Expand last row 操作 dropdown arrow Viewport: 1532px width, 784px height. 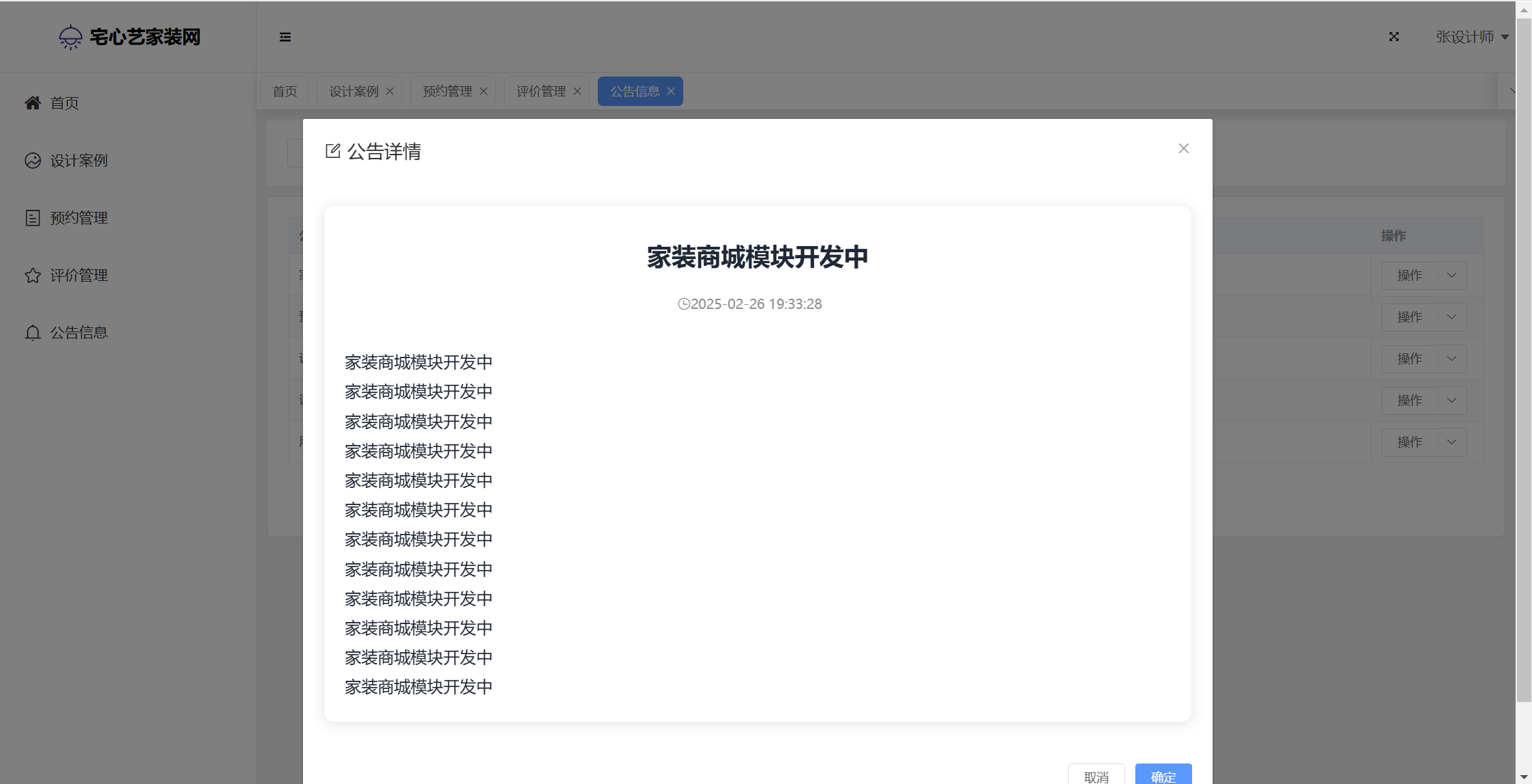tap(1451, 442)
